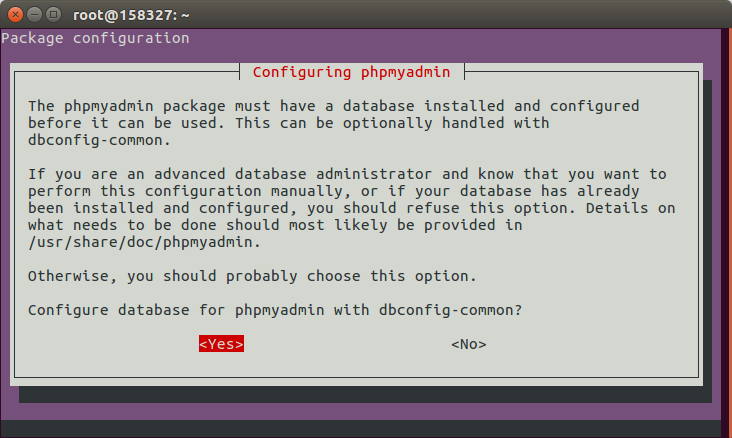Click the Package configuration header text

coord(95,38)
